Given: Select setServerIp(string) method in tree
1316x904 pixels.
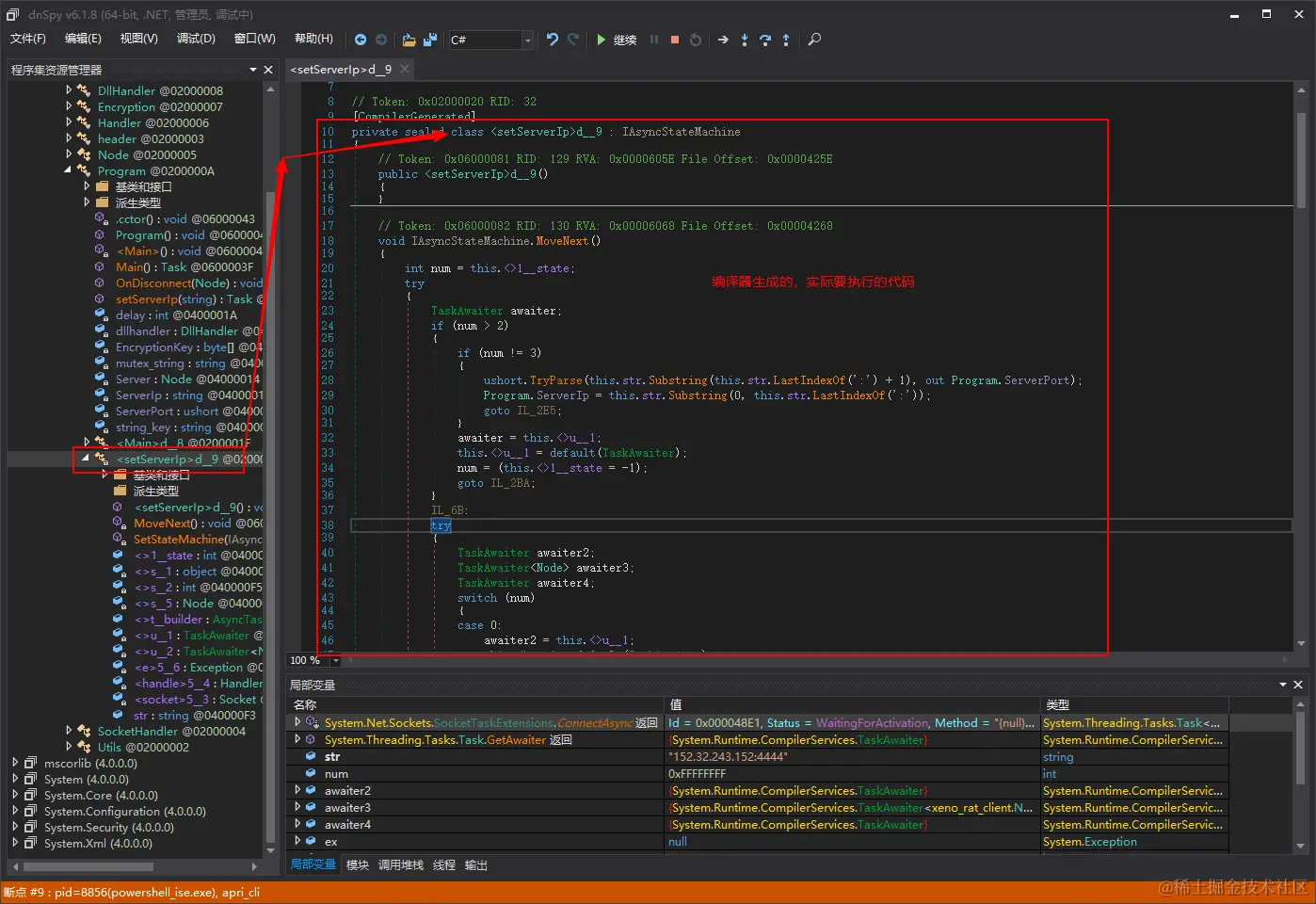Looking at the screenshot, I should [x=189, y=299].
